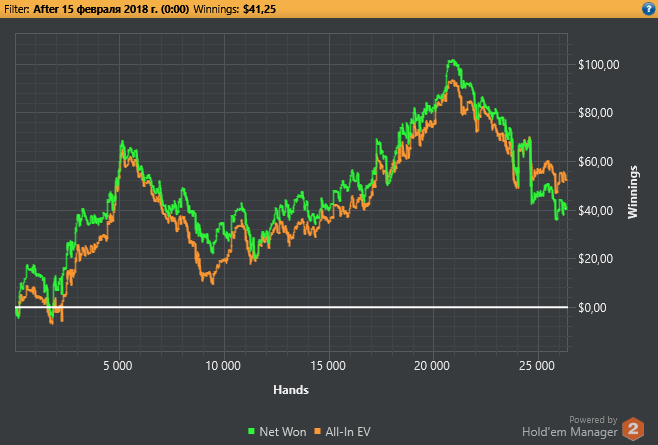Click the $60,00 axis label
This screenshot has height=445, width=658.
[595, 162]
